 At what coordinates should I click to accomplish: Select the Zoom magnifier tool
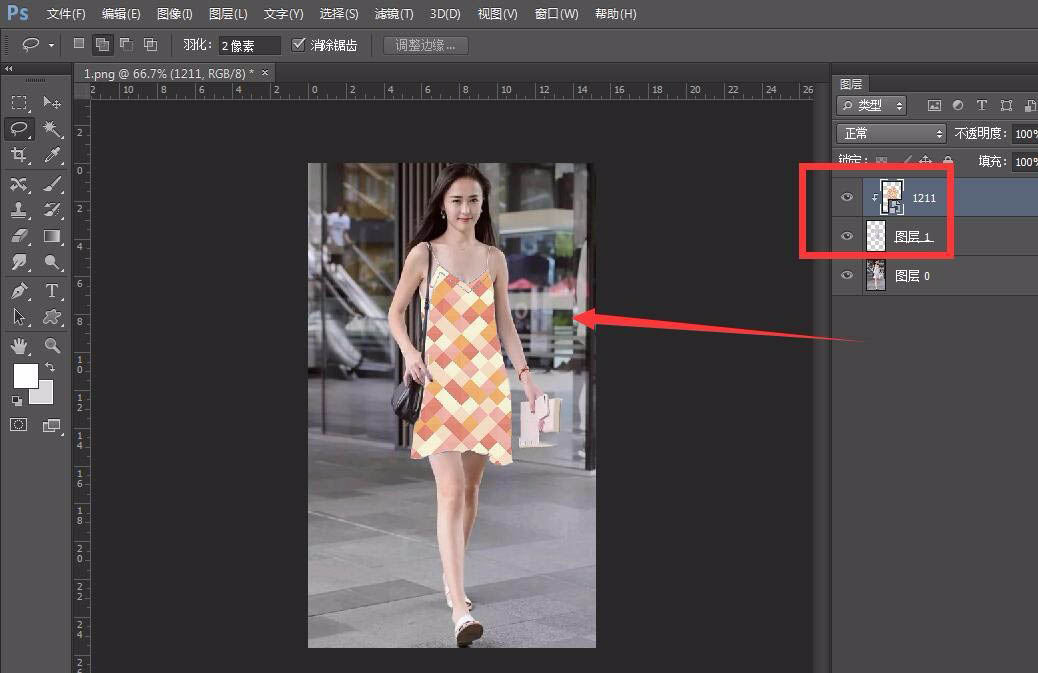tap(52, 345)
